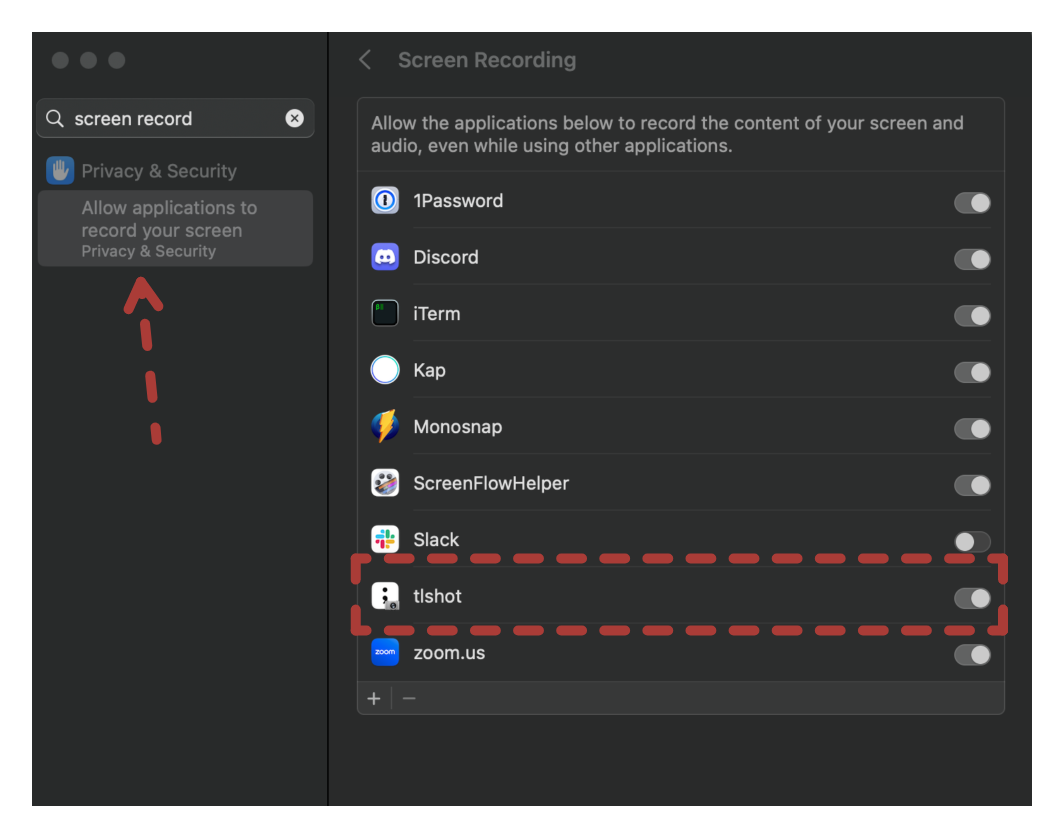Click the Slack app icon

coord(385,539)
